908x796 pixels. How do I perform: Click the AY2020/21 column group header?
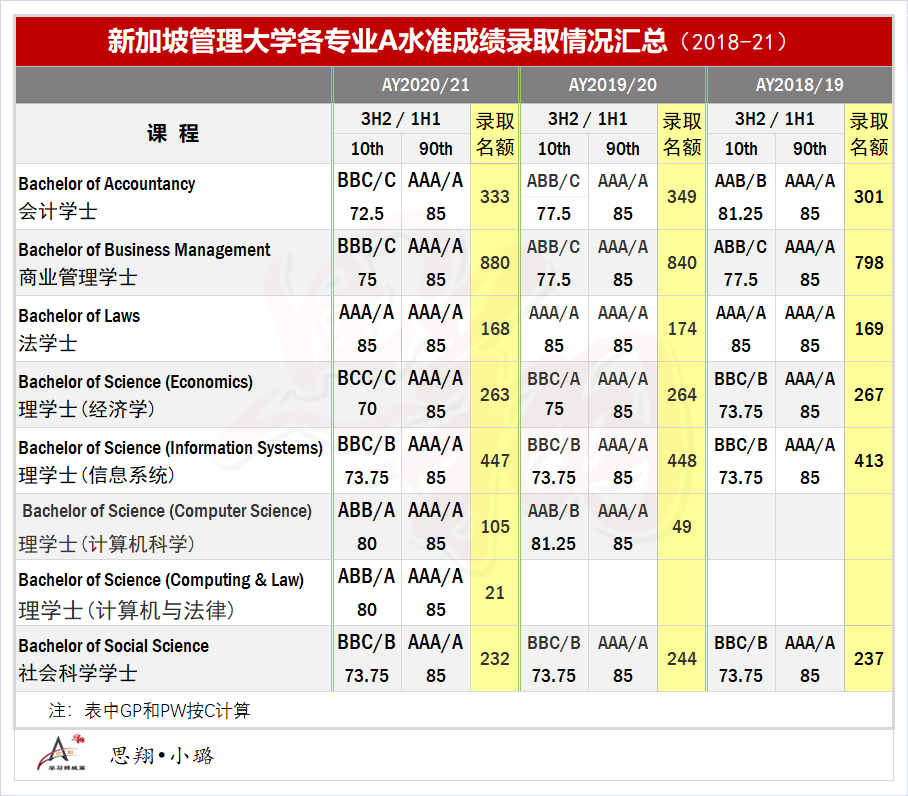[426, 85]
